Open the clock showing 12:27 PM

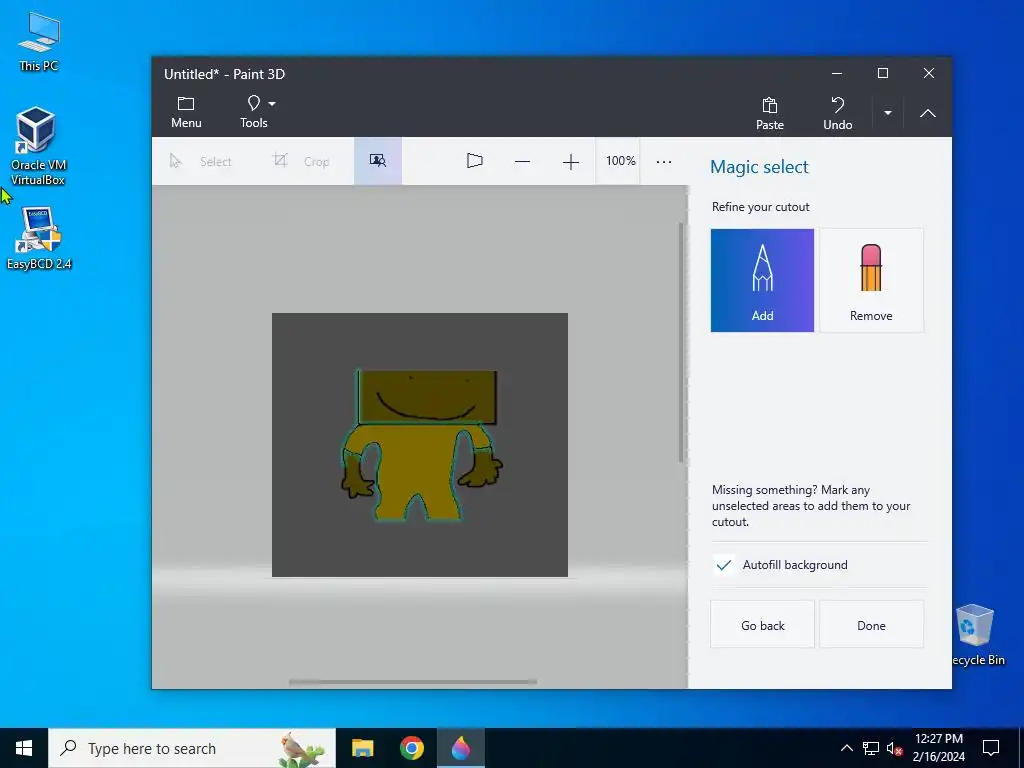click(938, 748)
